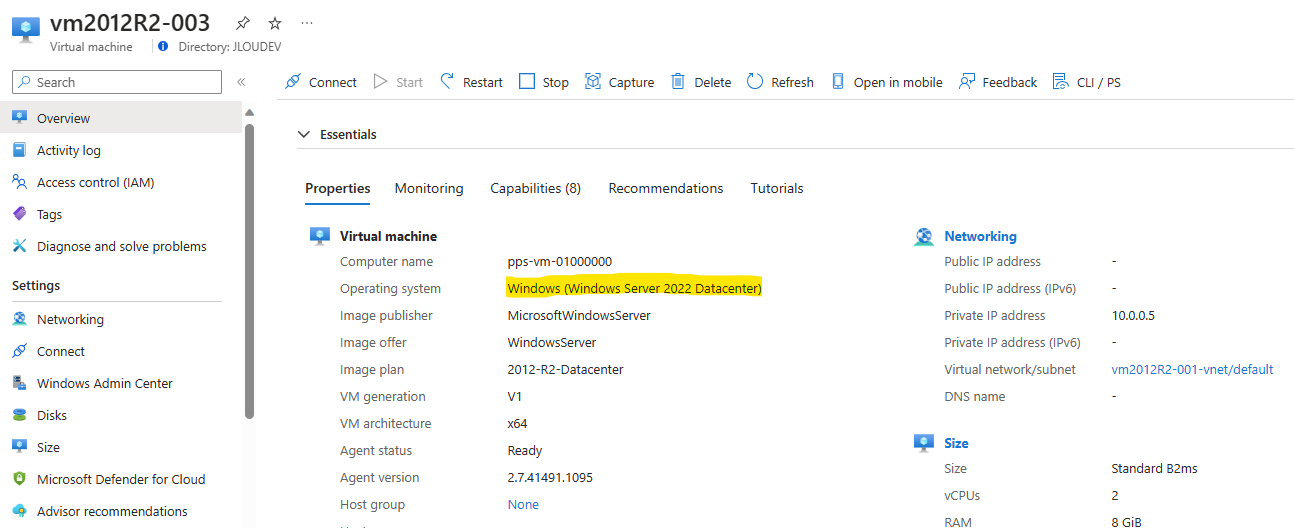Image resolution: width=1294 pixels, height=528 pixels.
Task: Open the more options ellipsis beside the title
Action: [307, 23]
